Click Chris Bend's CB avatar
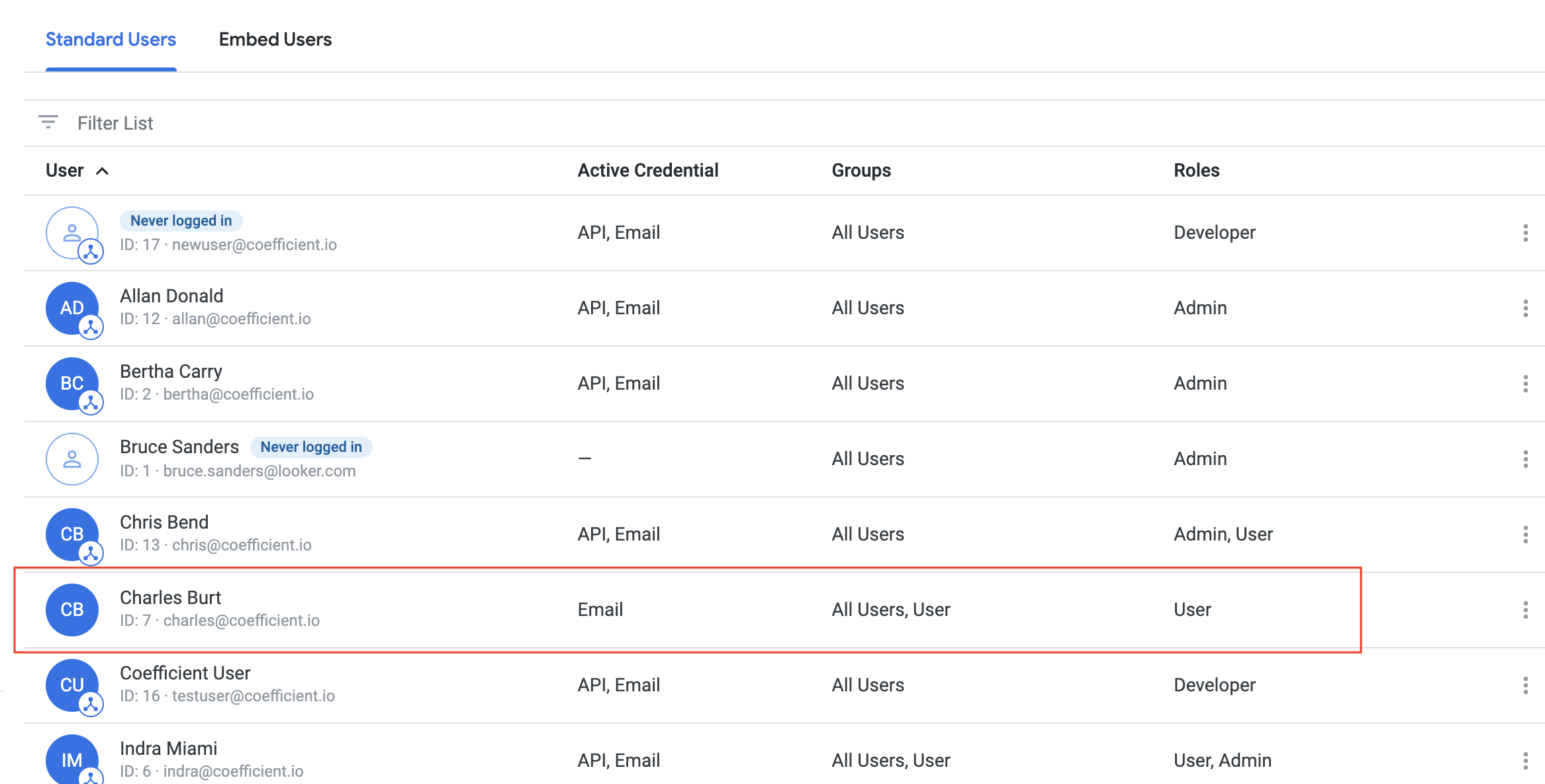The width and height of the screenshot is (1545, 784). coord(71,534)
